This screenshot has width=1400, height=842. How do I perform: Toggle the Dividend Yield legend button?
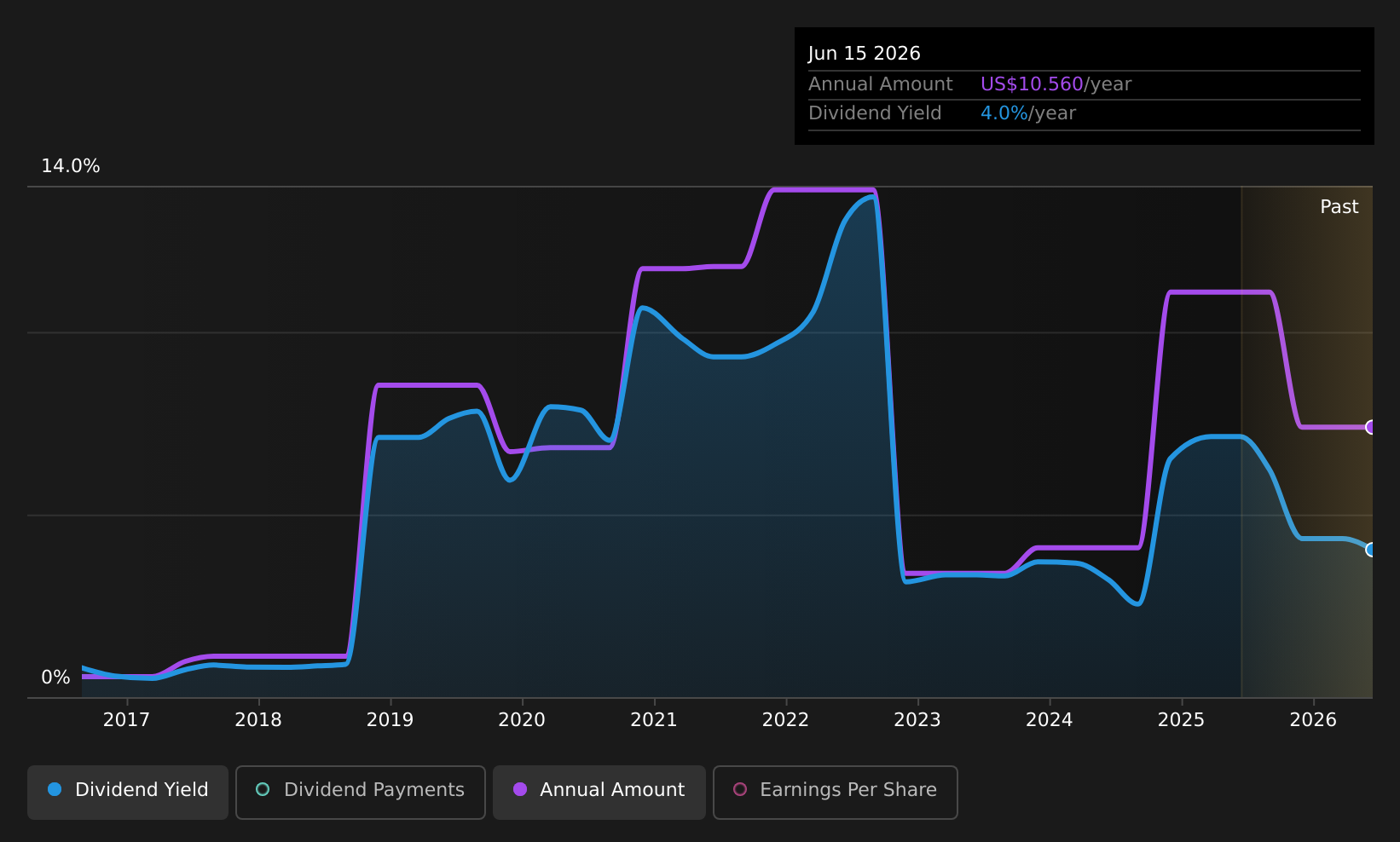[128, 792]
